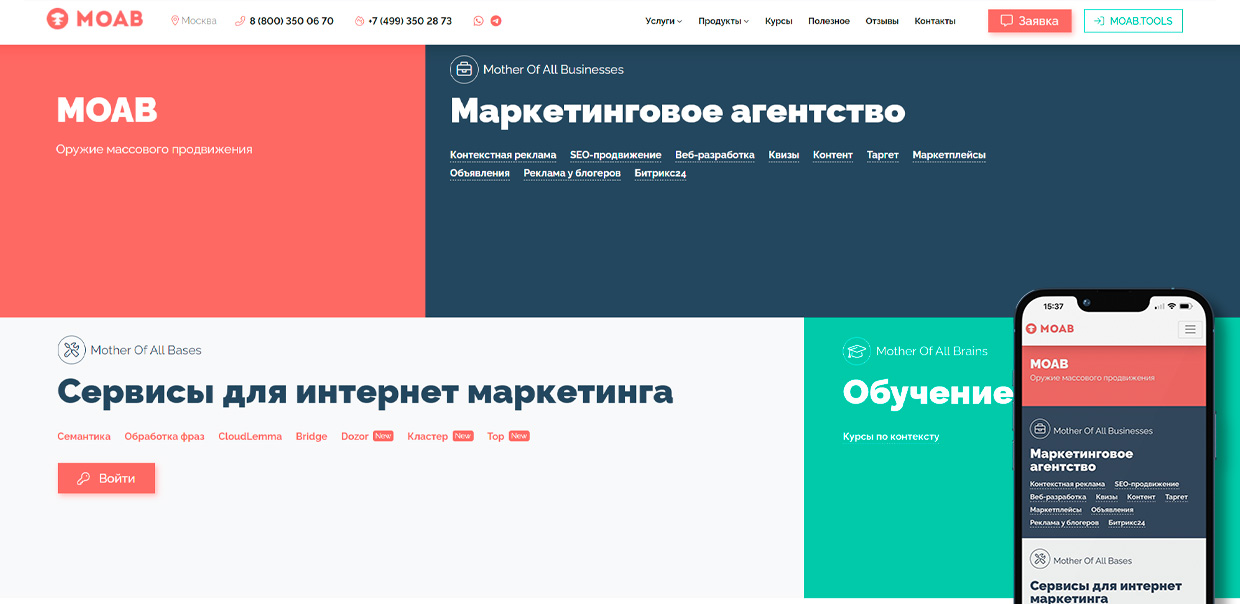
Task: Open the Контент link in the dark agency block
Action: pos(833,155)
